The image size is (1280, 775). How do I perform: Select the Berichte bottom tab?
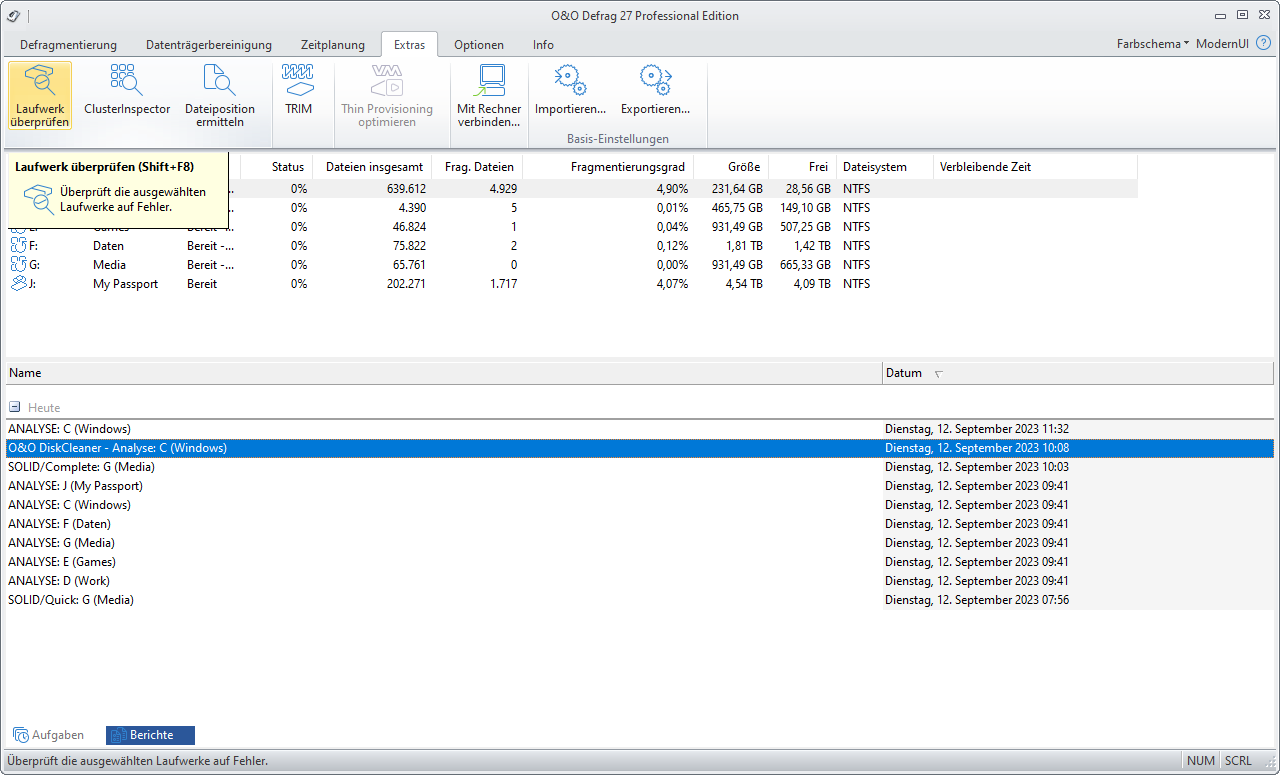[150, 735]
